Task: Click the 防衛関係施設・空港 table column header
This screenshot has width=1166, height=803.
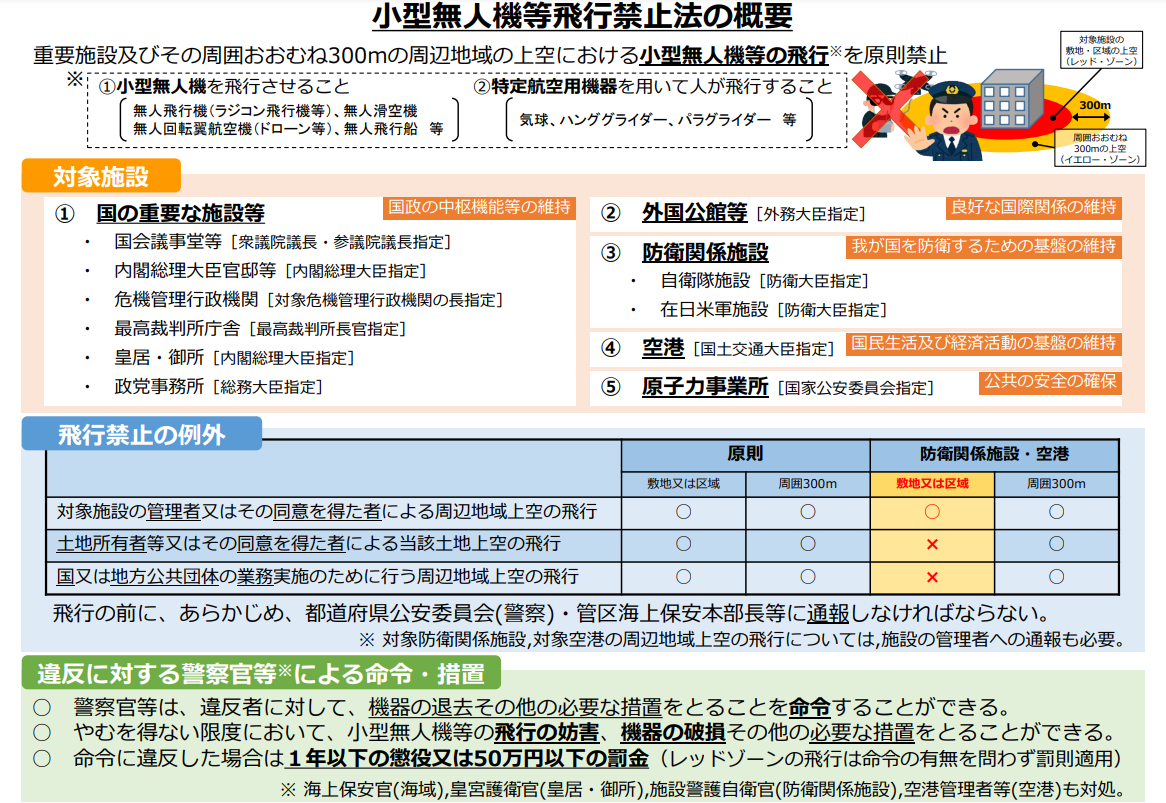Action: tap(994, 454)
